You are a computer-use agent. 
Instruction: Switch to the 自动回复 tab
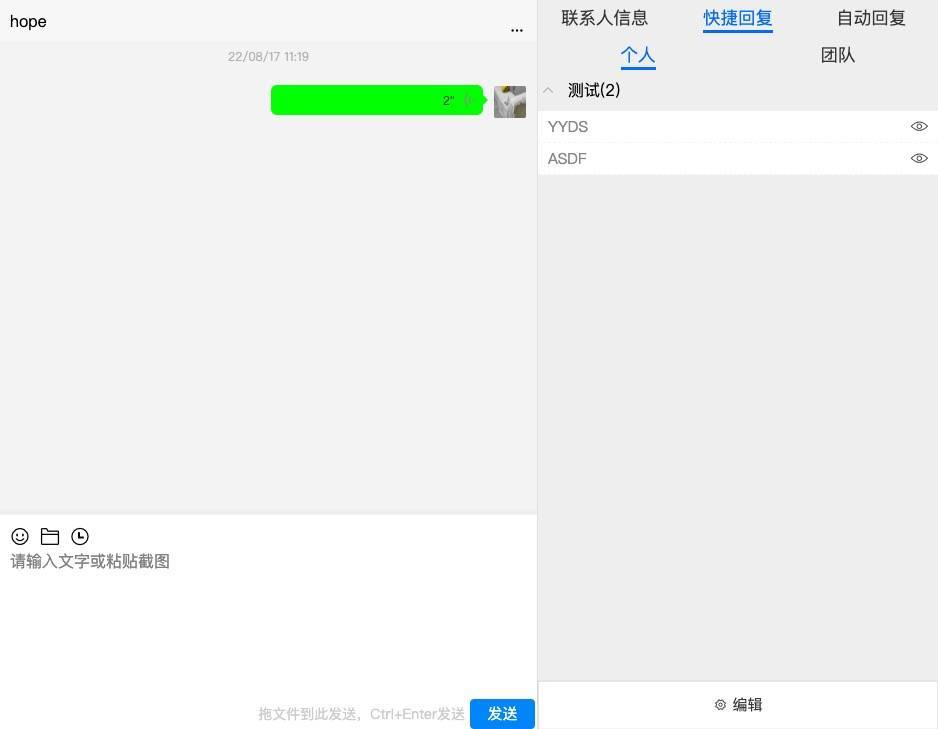tap(870, 18)
